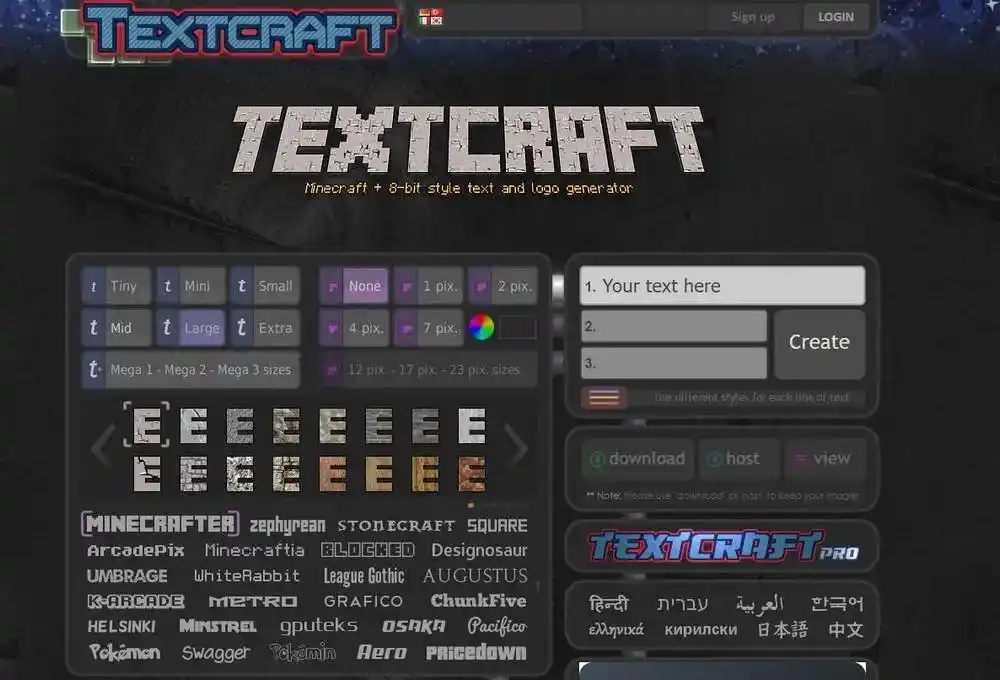This screenshot has width=1000, height=680.
Task: Click the download button
Action: [x=637, y=459]
